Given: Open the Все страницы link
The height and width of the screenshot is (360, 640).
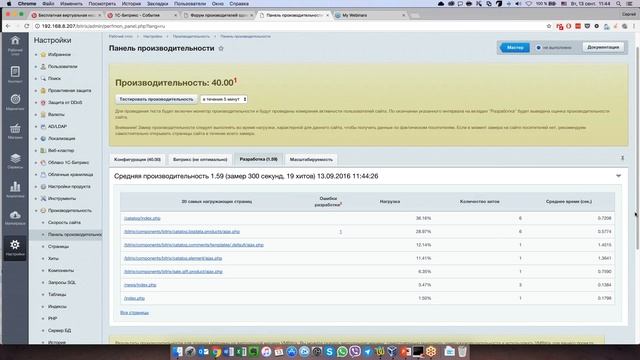Looking at the screenshot, I should click(x=134, y=313).
